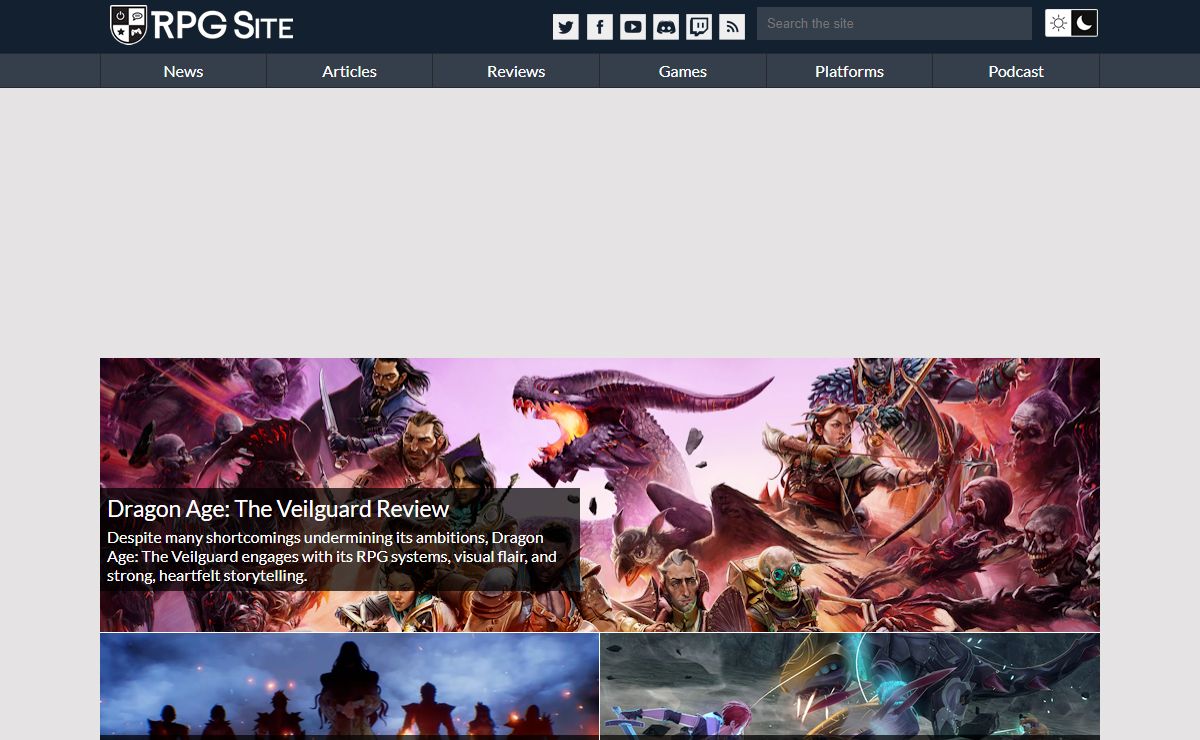Click the Veilguard review summary text
Viewport: 1200px width, 740px height.
[332, 557]
